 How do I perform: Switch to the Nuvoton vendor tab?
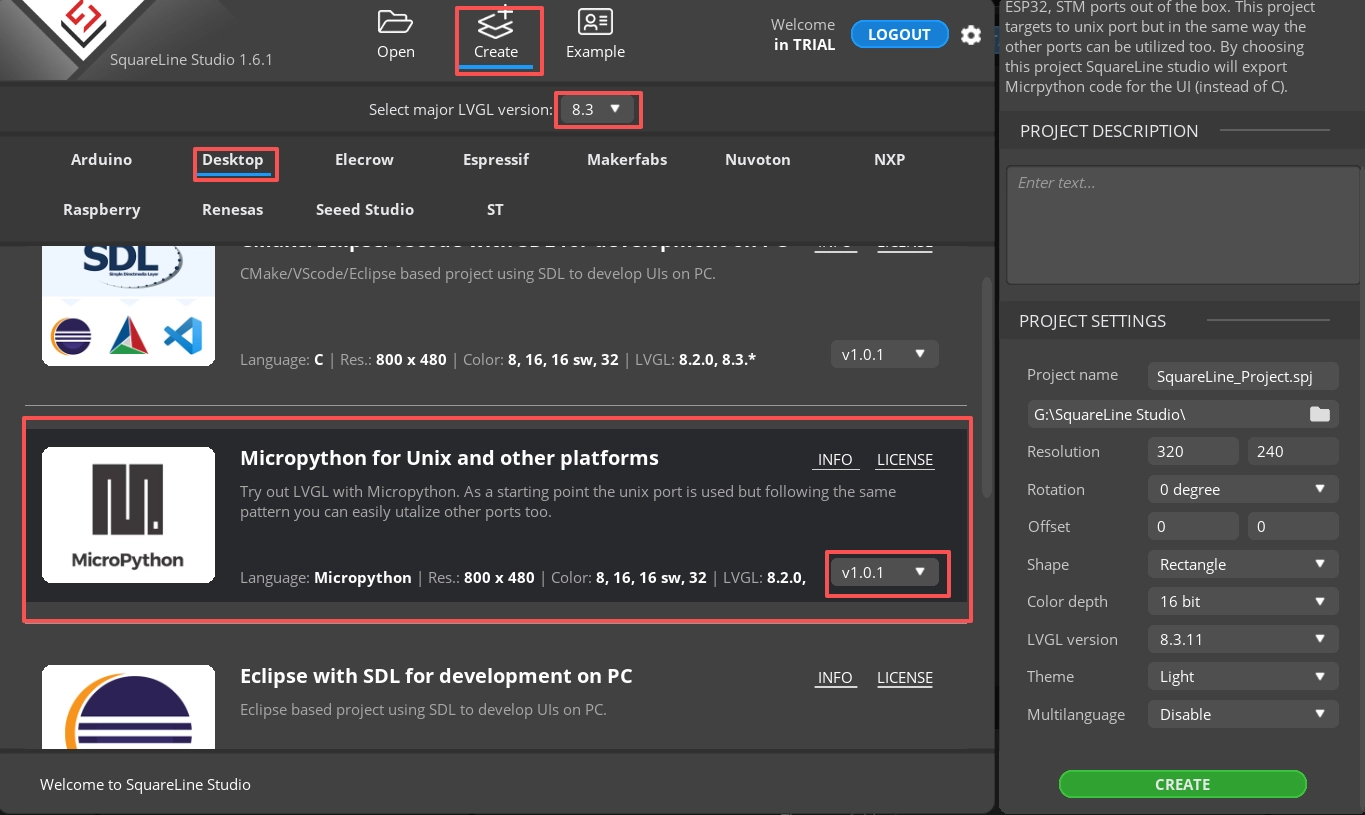tap(758, 160)
